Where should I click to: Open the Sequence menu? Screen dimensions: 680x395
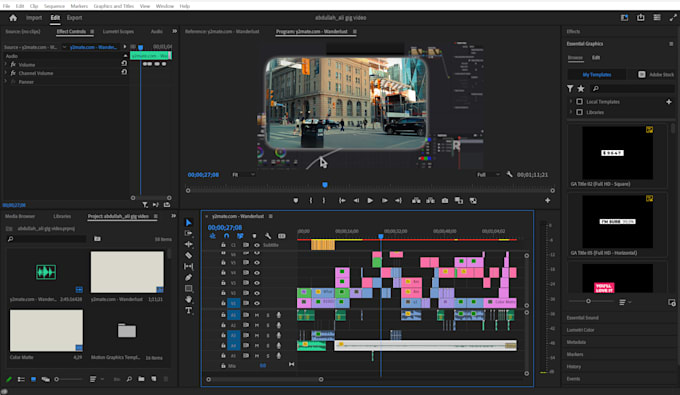point(54,6)
